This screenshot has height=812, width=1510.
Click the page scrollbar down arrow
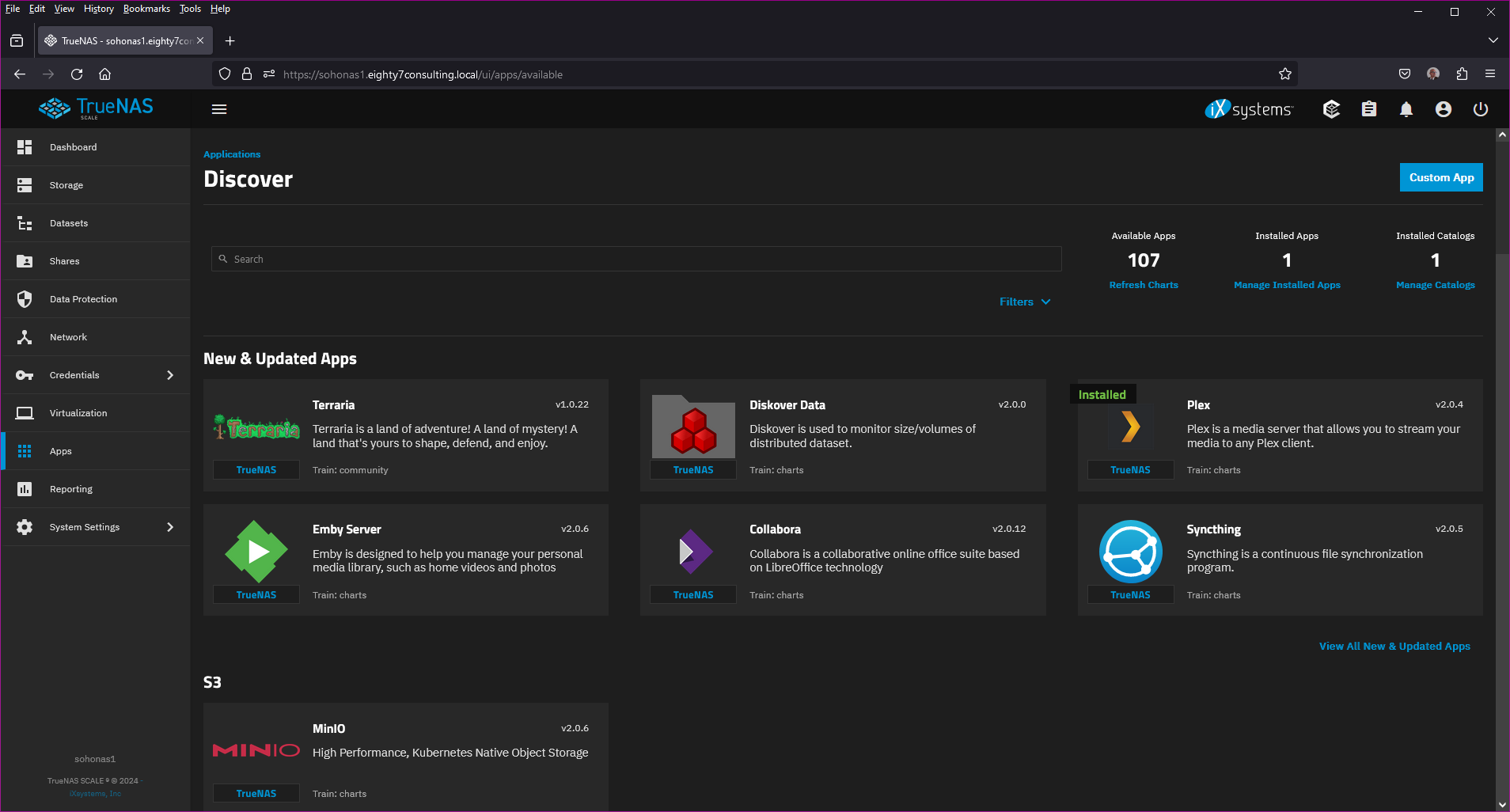tap(1502, 805)
